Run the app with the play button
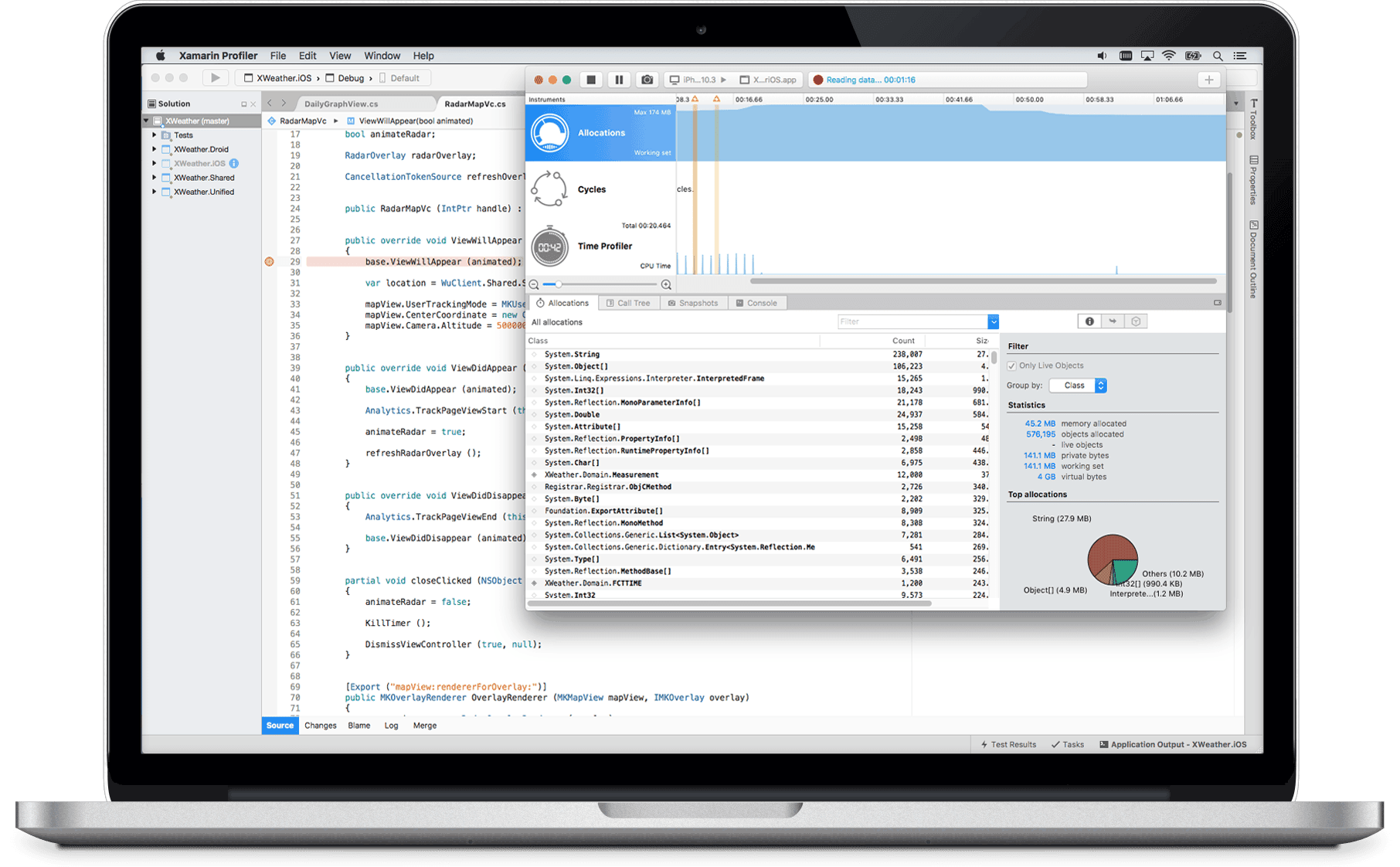1400x867 pixels. click(x=215, y=77)
